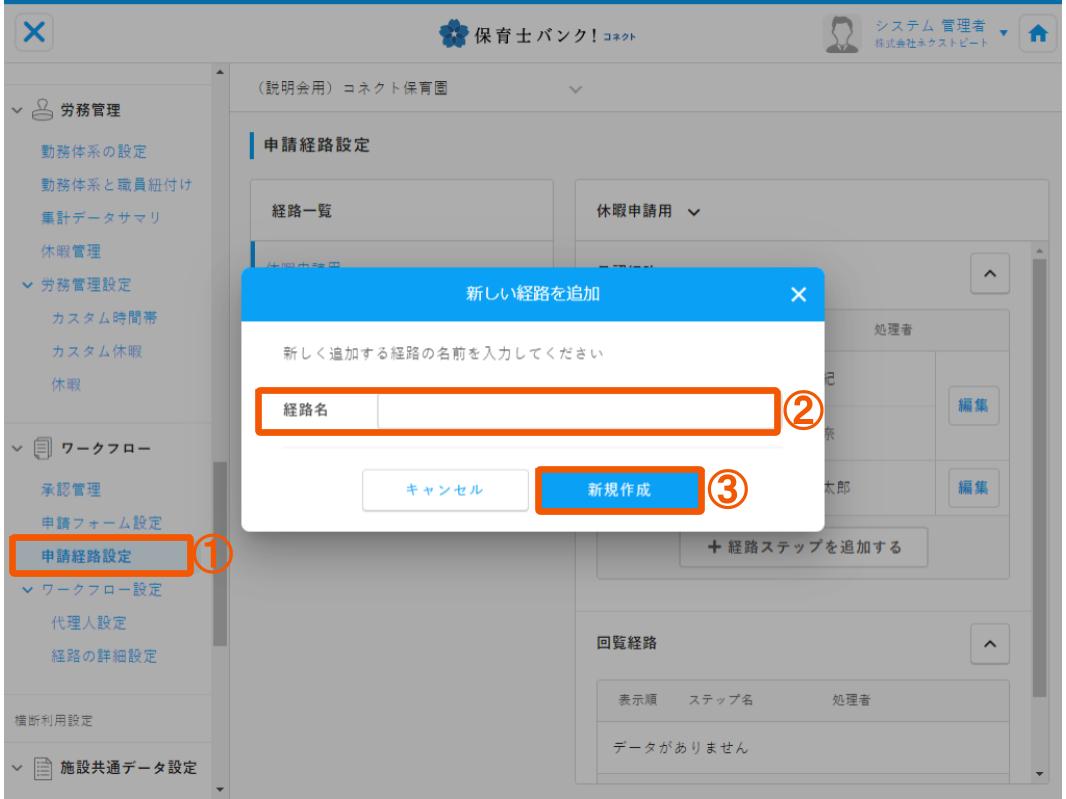This screenshot has height=799, width=1066.
Task: Click 経路ステップを追加する button
Action: click(804, 546)
